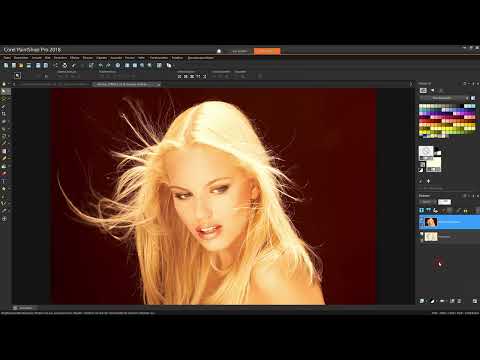
Task: Select the Pick arrow tool
Action: (x=4, y=91)
